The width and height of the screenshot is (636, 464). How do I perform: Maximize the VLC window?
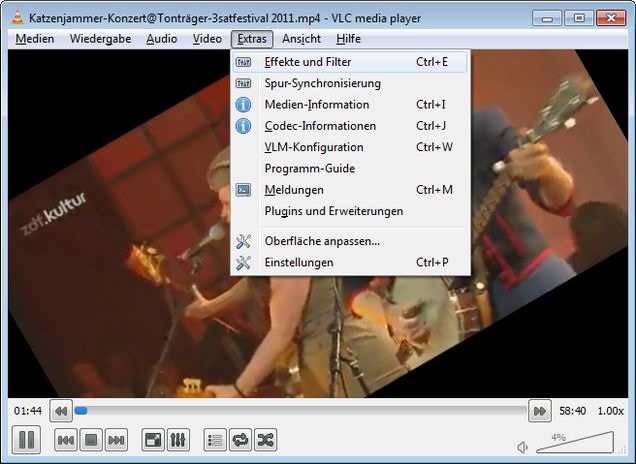click(579, 18)
